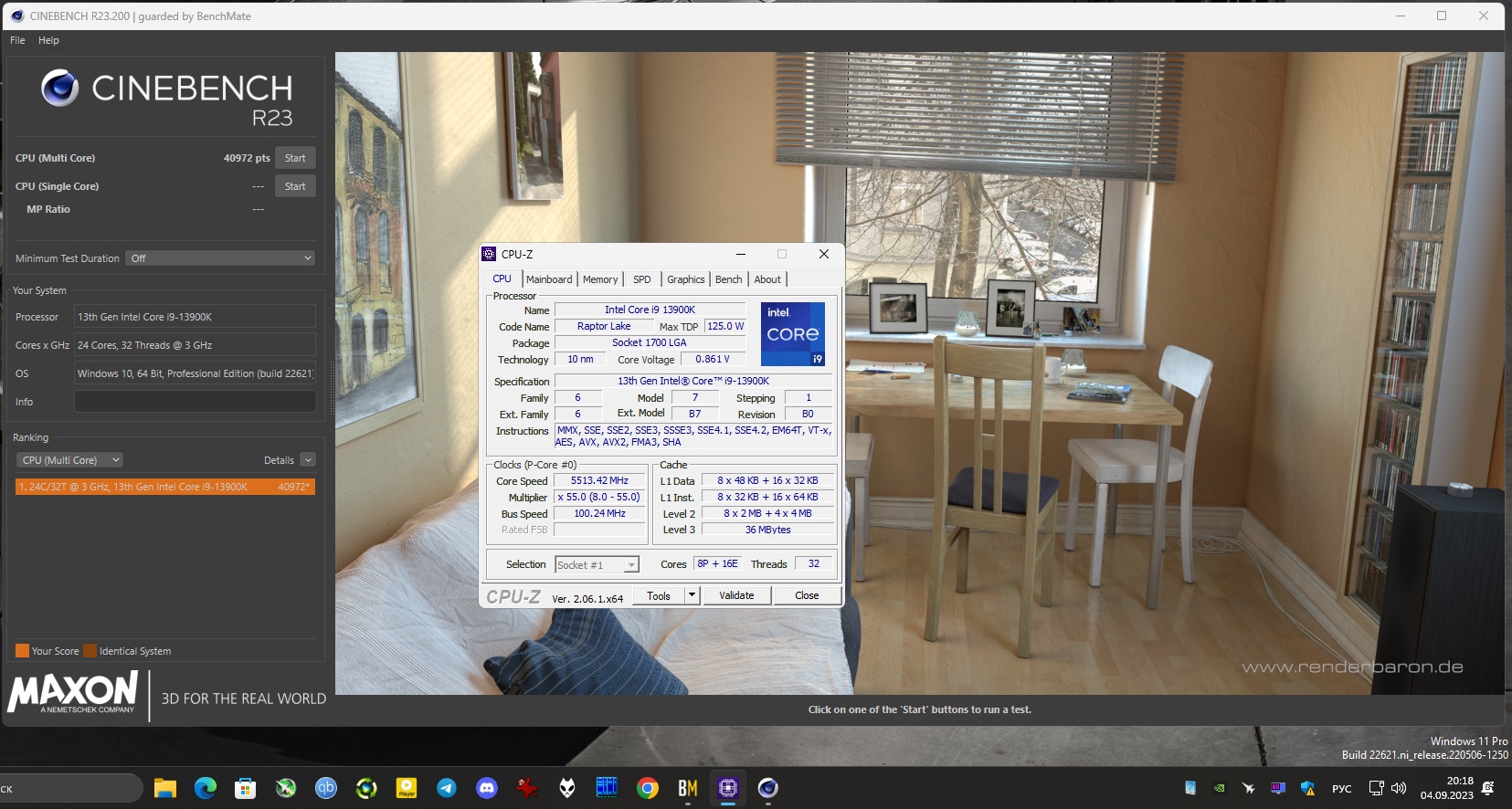Click the "8P + 16E" cores value
Screen dimensions: 1512x809
(717, 563)
